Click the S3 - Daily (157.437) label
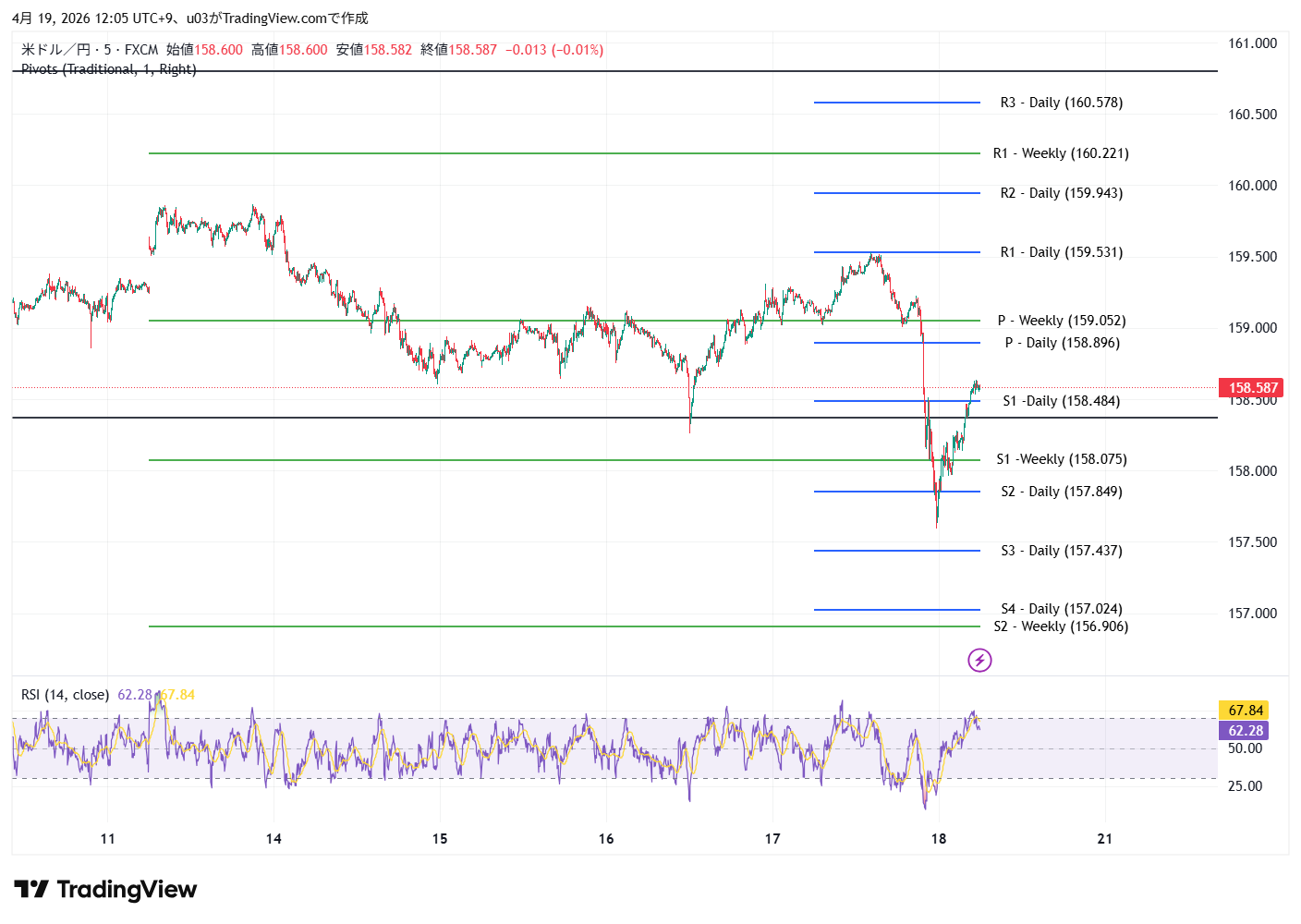This screenshot has width=1301, height=924. click(1061, 551)
